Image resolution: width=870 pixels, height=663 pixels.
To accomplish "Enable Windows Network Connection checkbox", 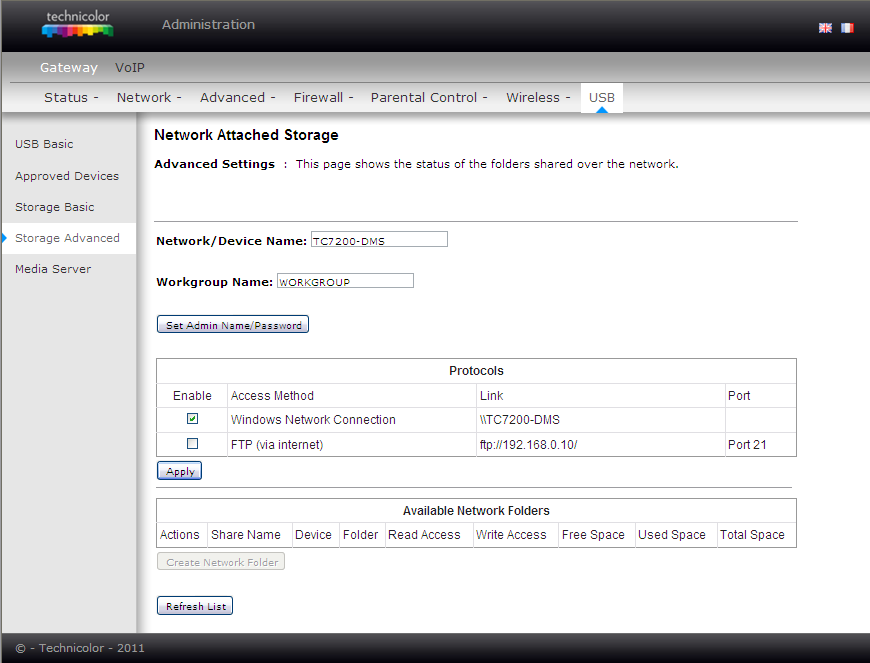I will 193,419.
